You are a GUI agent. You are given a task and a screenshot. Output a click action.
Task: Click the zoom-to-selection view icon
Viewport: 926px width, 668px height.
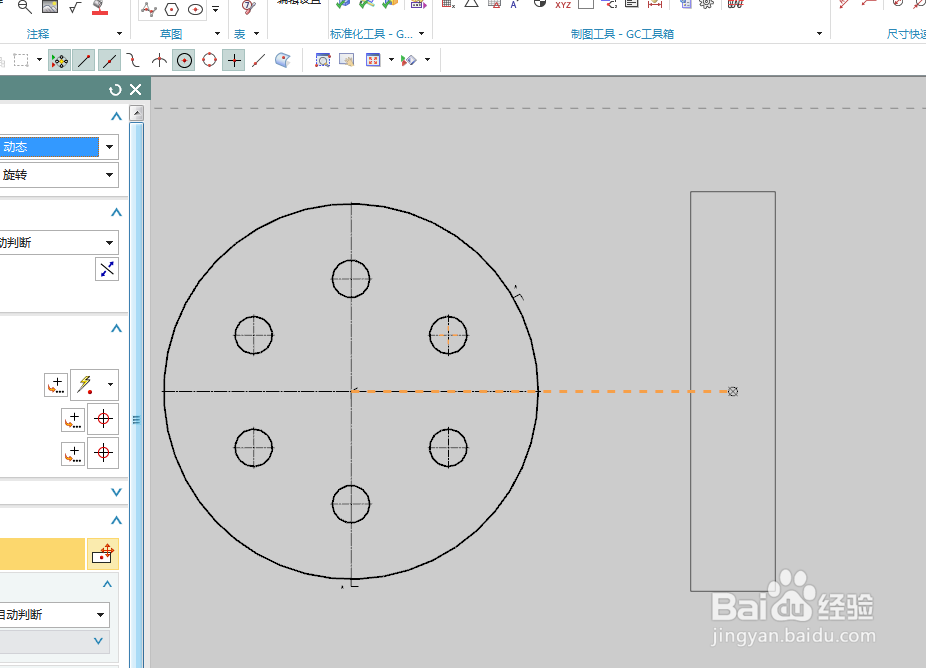[323, 60]
